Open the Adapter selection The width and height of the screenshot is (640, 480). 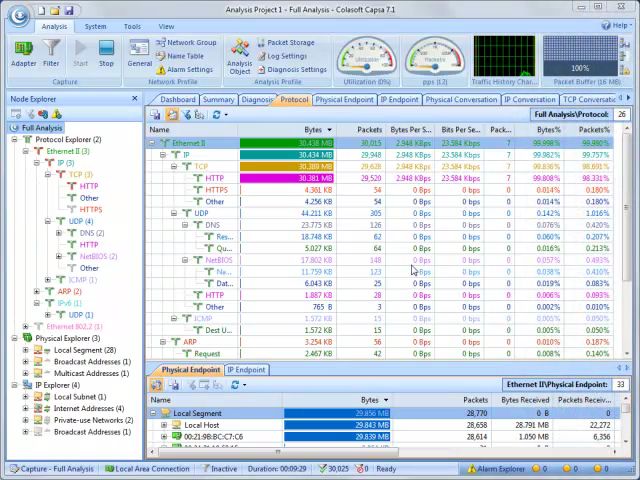click(23, 53)
